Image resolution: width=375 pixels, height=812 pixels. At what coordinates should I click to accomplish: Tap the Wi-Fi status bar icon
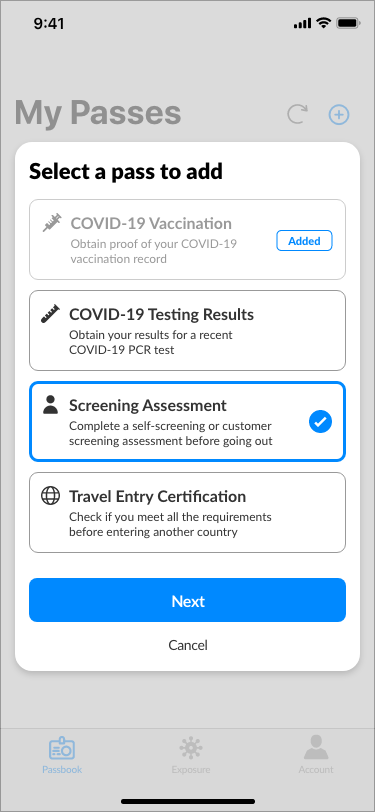(324, 23)
